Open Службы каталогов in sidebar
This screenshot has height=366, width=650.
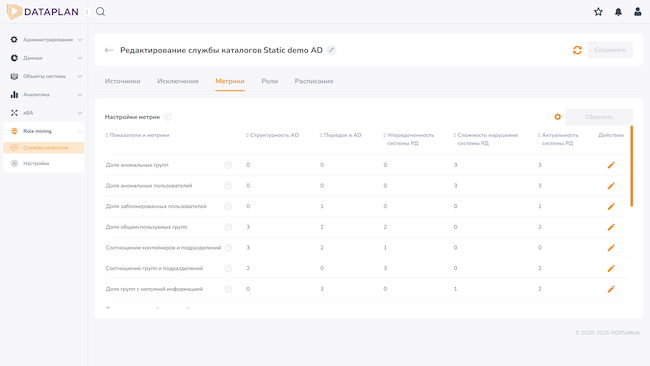(44, 148)
